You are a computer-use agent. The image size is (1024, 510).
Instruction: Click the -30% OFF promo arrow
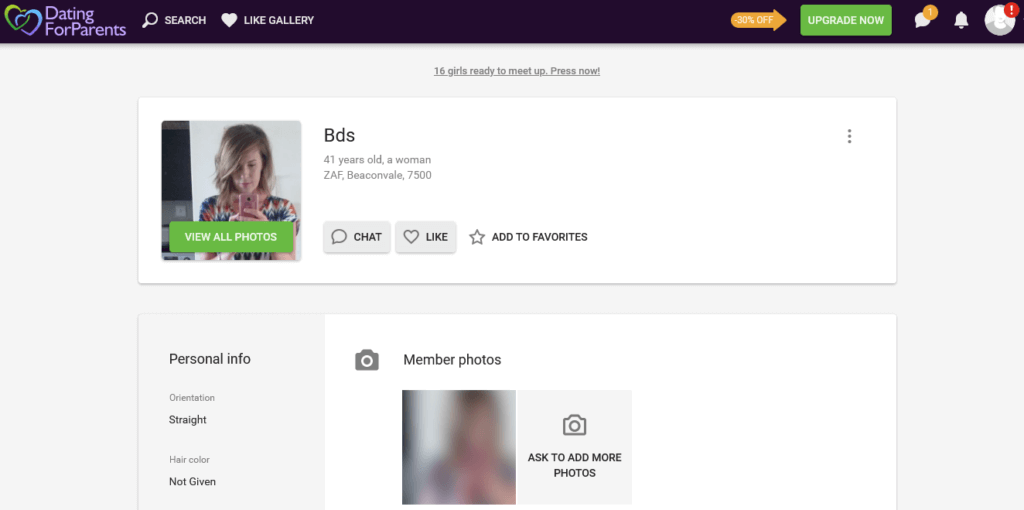click(758, 20)
